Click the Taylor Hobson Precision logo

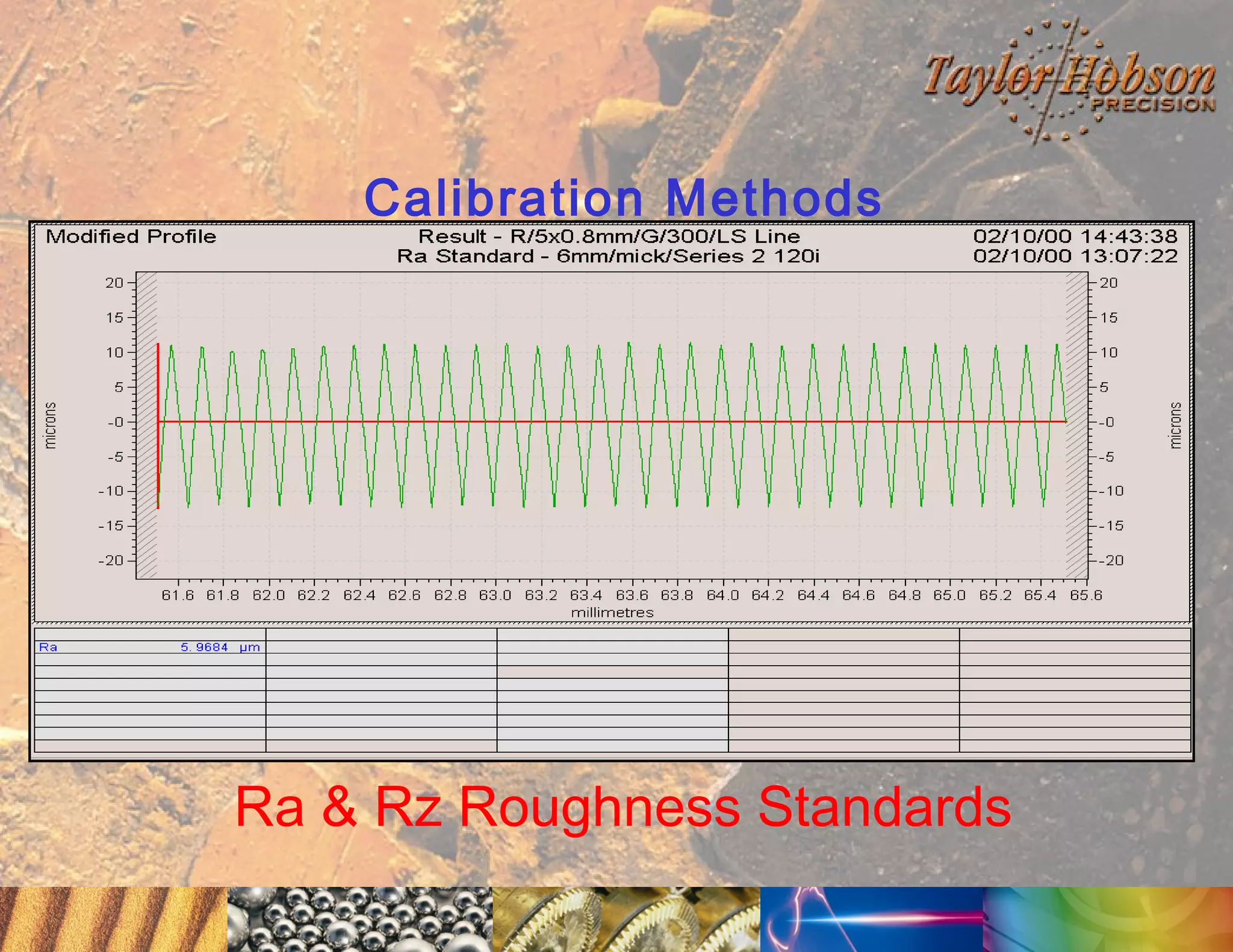1070,82
